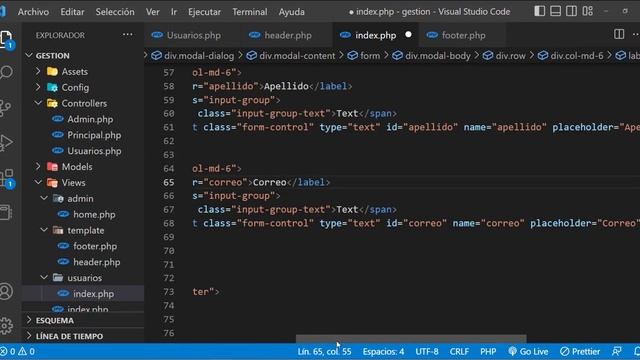Click unsaved dot on index.php tab
This screenshot has width=640, height=360.
[x=408, y=35]
